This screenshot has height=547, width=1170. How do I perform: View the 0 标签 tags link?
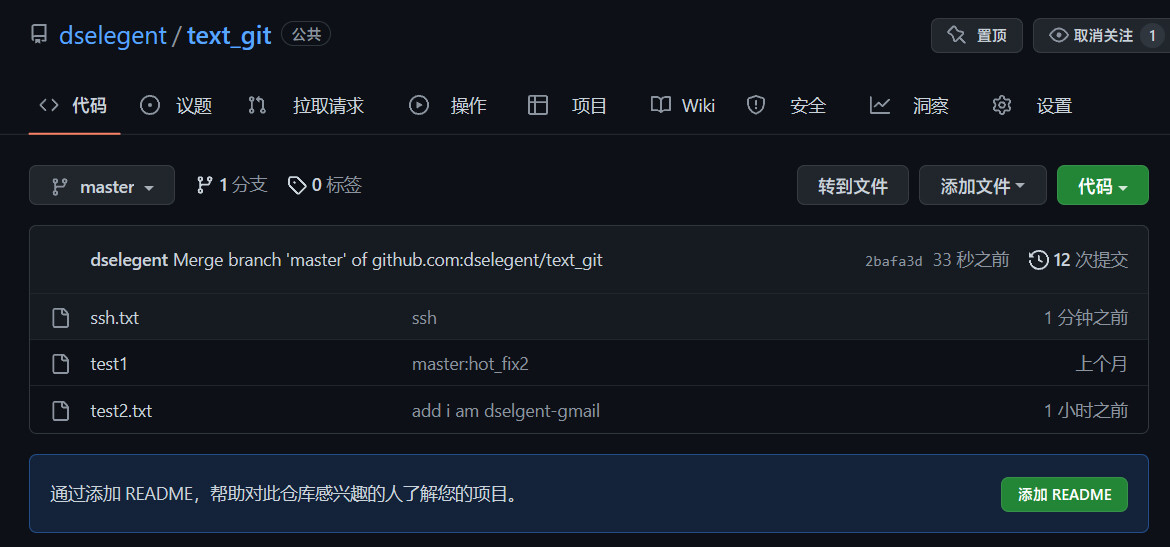[325, 185]
